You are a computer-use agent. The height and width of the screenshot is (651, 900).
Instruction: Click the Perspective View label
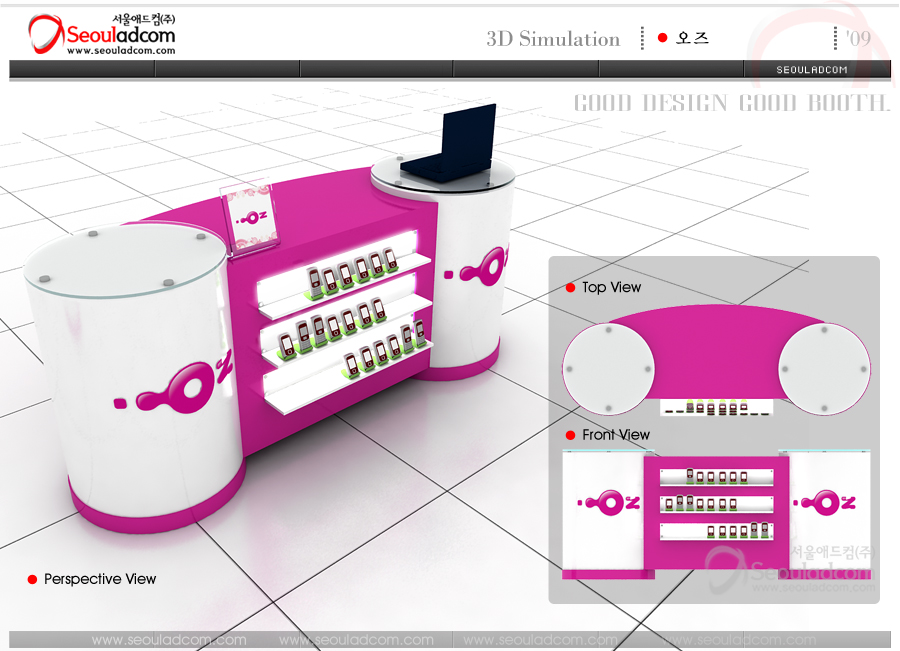click(100, 579)
